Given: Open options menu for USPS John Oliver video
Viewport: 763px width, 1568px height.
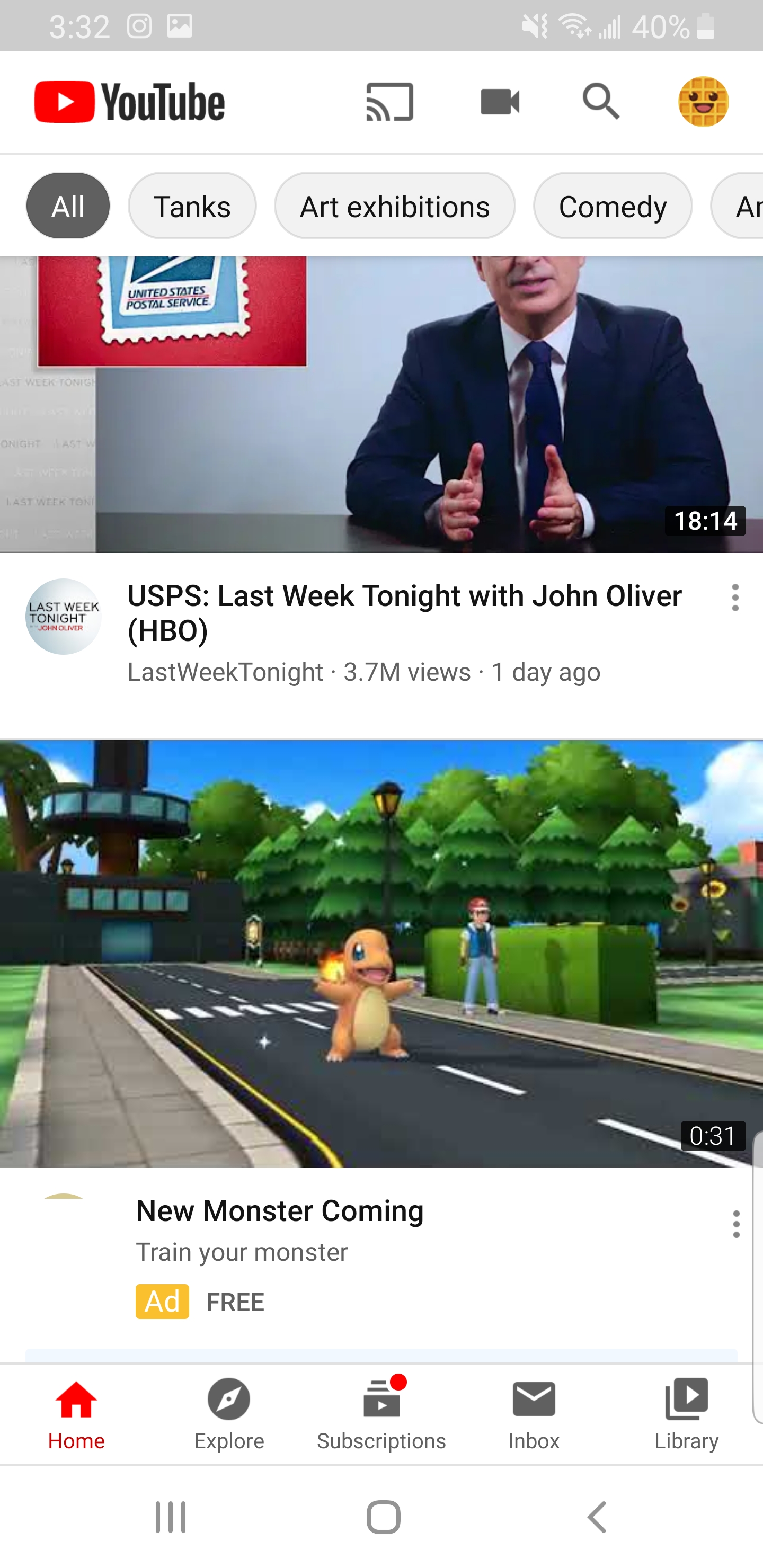Looking at the screenshot, I should click(x=735, y=598).
